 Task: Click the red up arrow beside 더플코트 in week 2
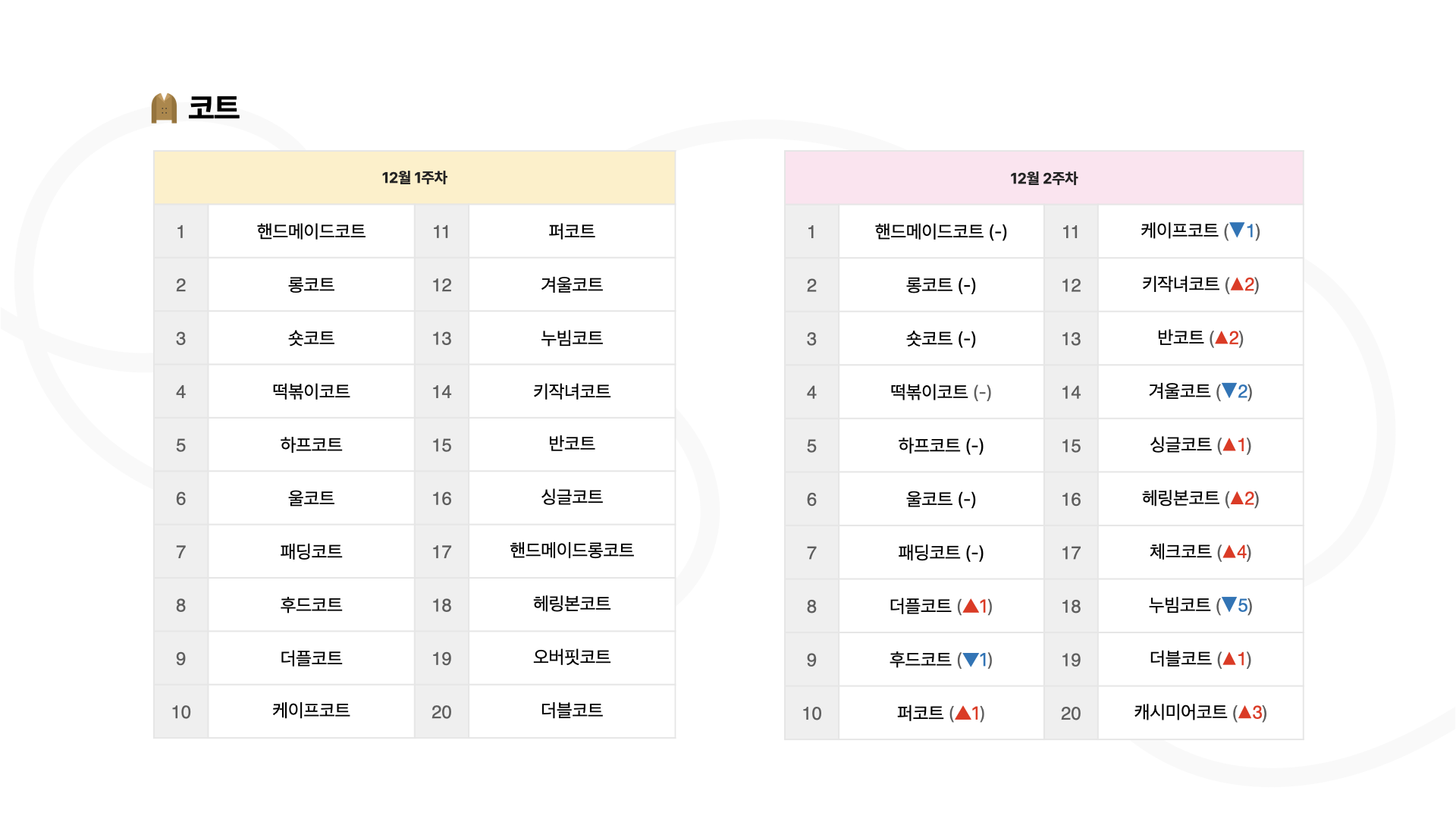pos(970,605)
